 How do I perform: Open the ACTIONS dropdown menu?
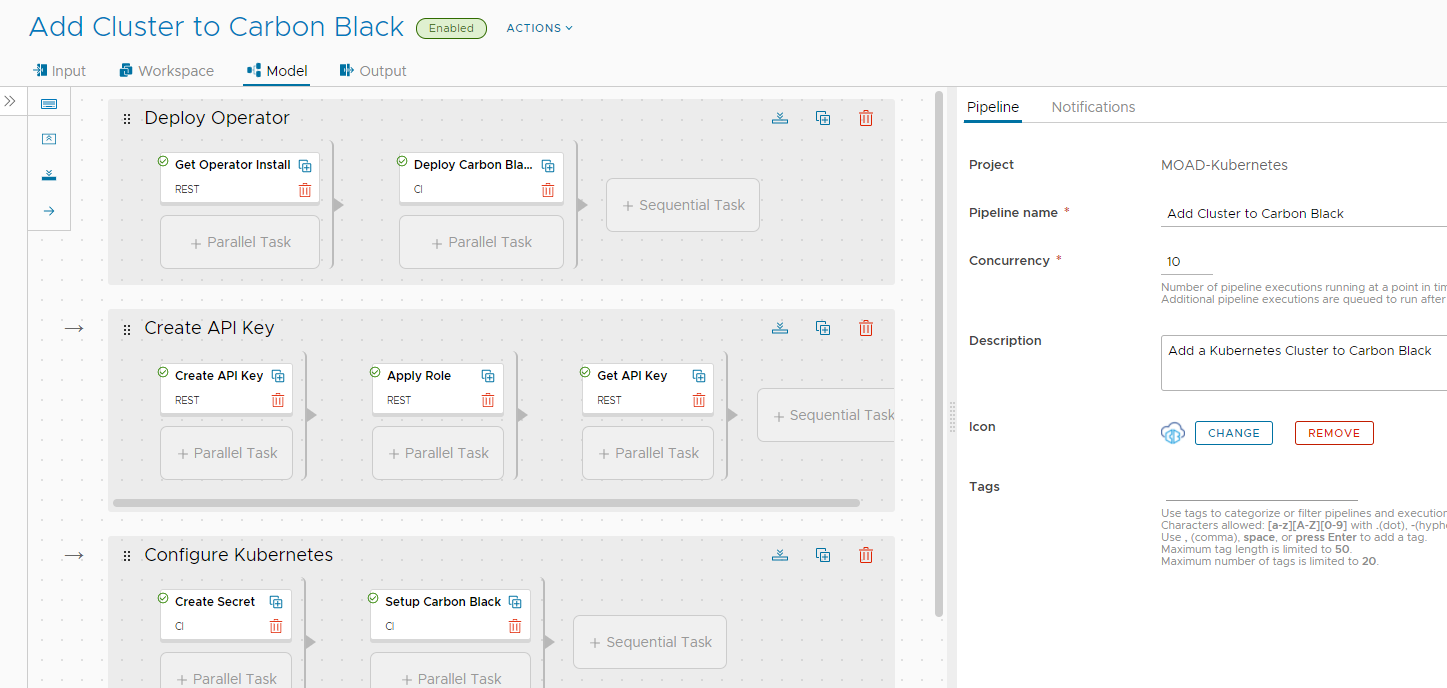(x=540, y=28)
